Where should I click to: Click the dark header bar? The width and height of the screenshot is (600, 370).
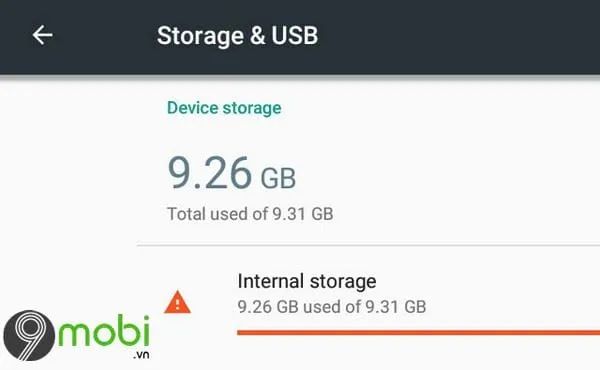pyautogui.click(x=300, y=37)
